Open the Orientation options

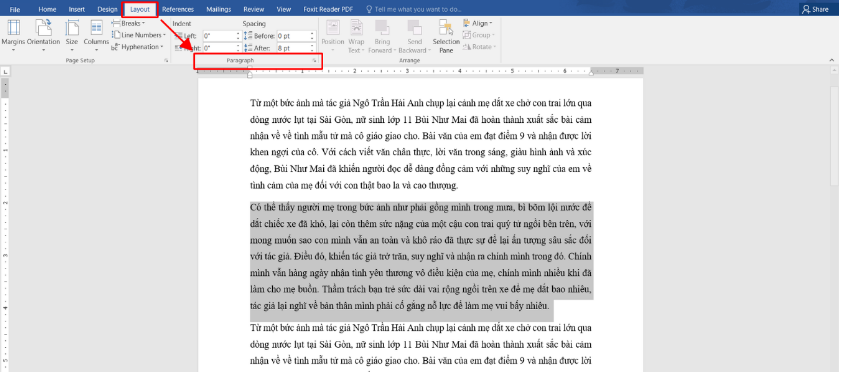(43, 35)
